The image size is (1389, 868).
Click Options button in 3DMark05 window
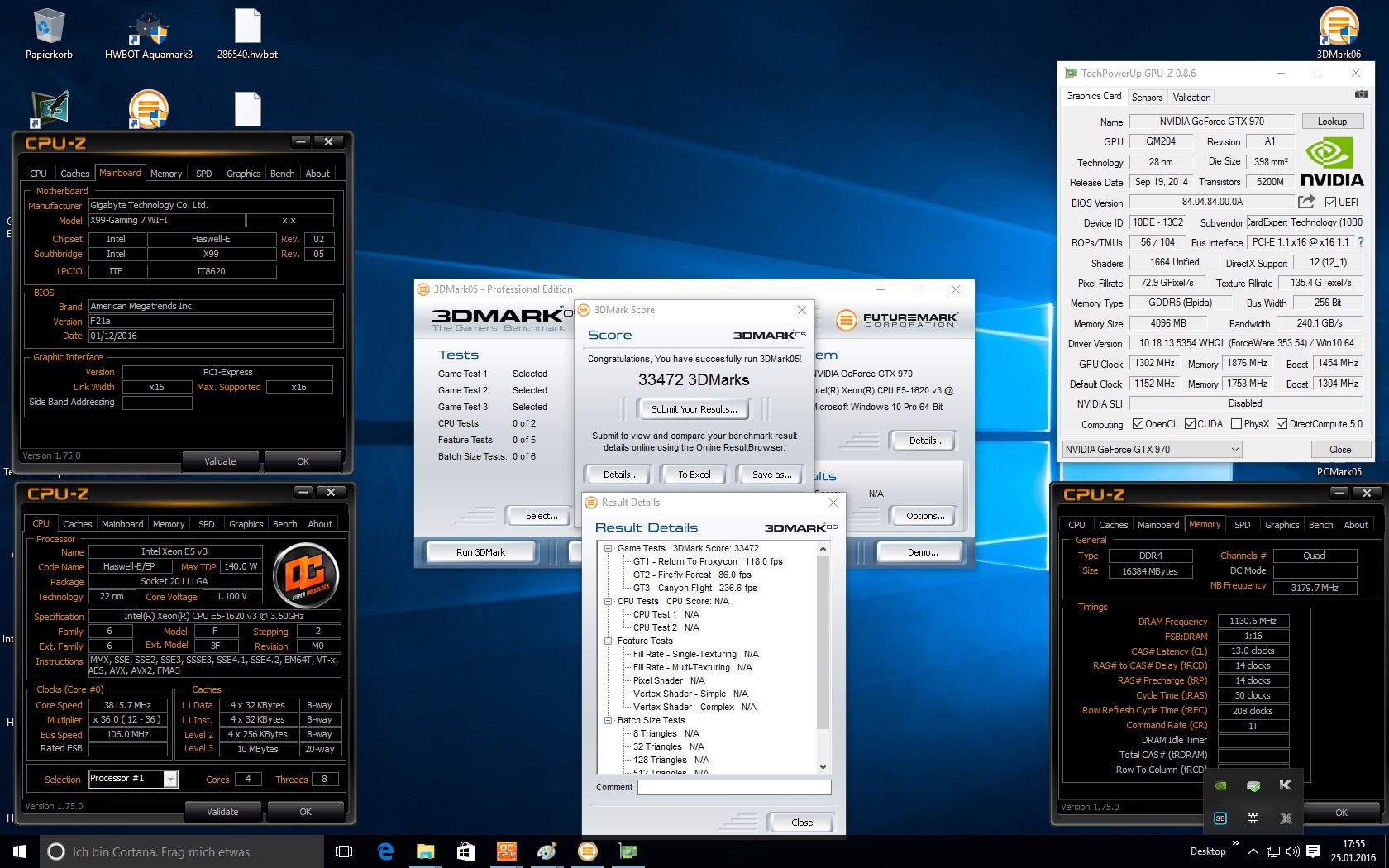[x=925, y=516]
